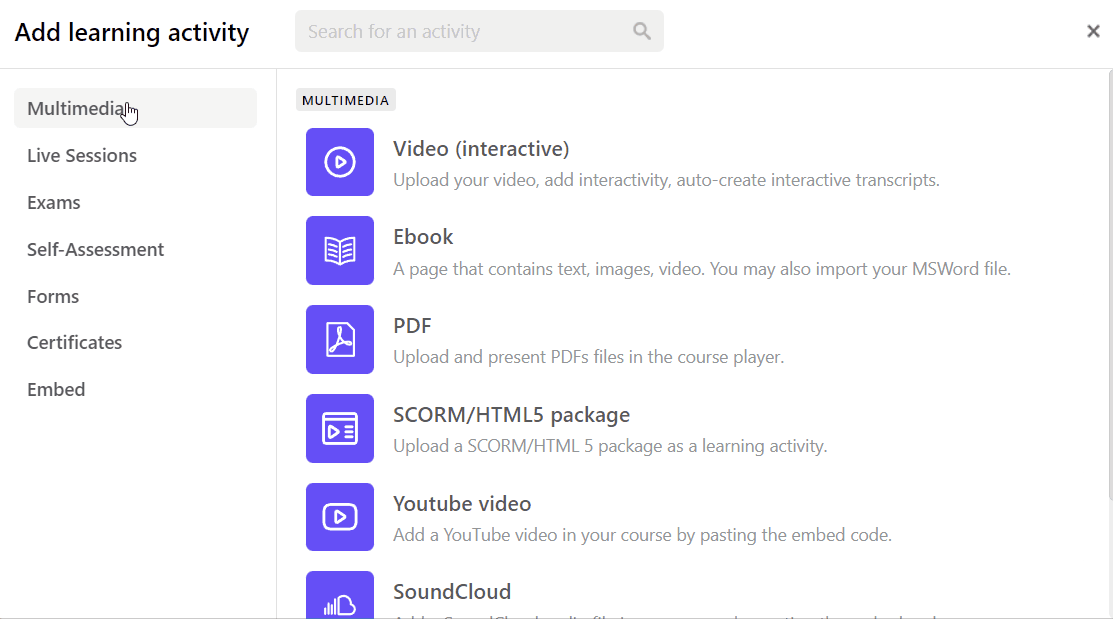Switch to the Live Sessions category
This screenshot has width=1113, height=619.
tap(81, 155)
